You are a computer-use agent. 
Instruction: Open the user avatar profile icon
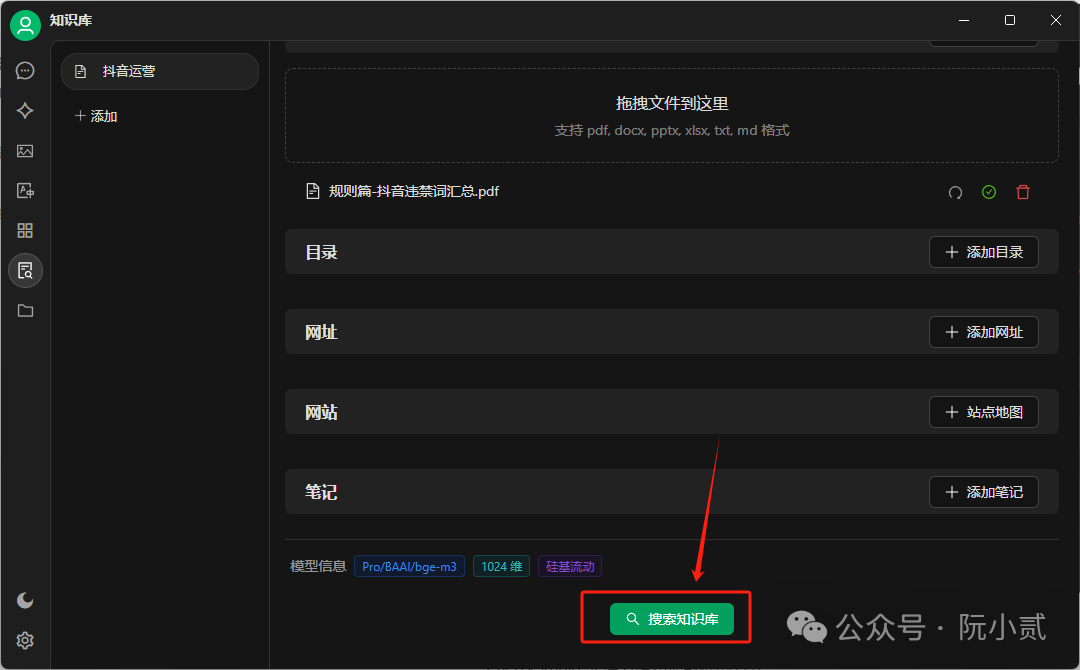click(x=25, y=25)
